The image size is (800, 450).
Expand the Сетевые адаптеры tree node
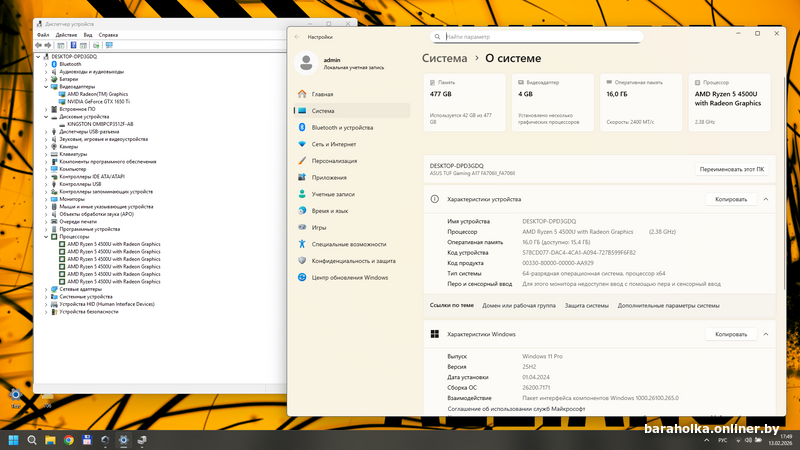tap(46, 289)
